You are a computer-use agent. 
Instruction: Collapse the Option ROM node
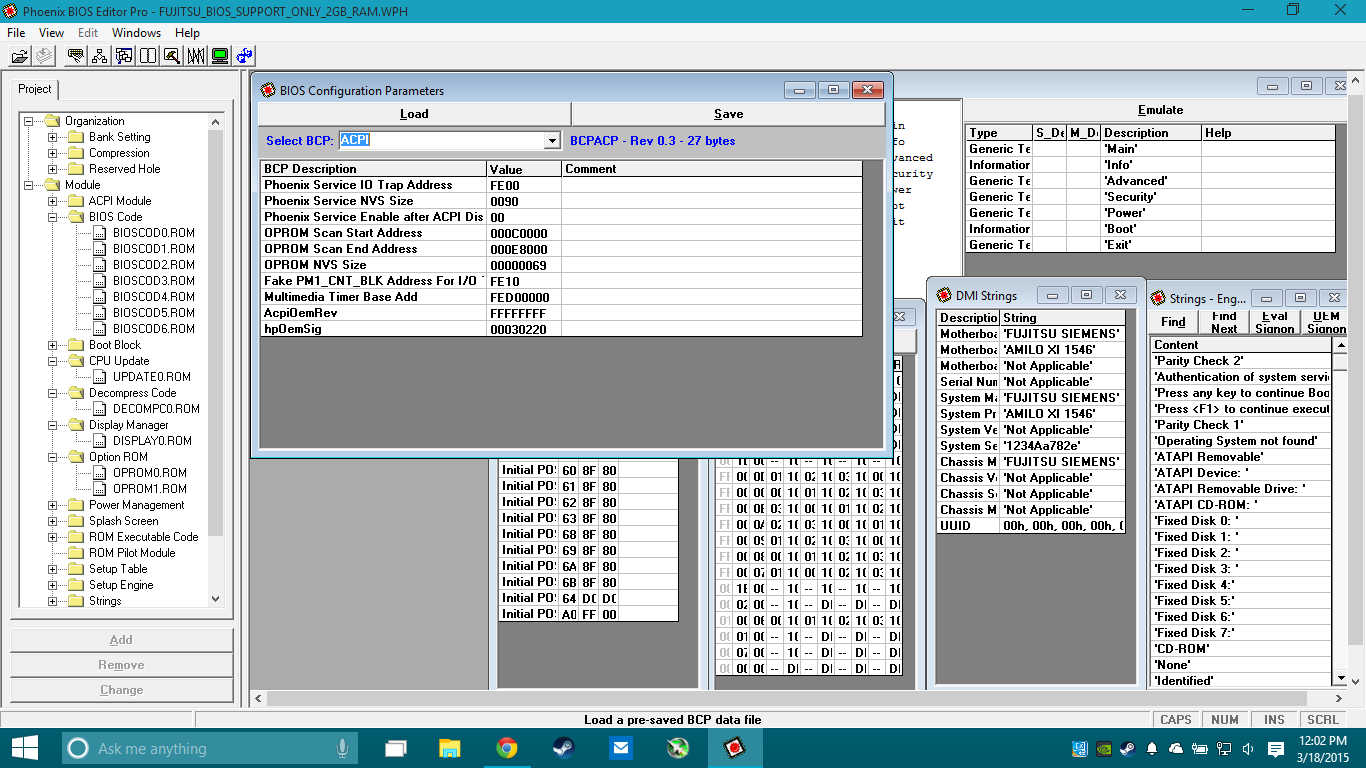pos(52,457)
